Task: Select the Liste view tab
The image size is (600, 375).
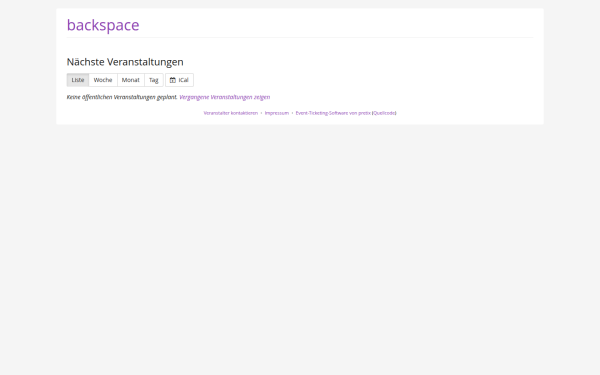Action: [78, 80]
